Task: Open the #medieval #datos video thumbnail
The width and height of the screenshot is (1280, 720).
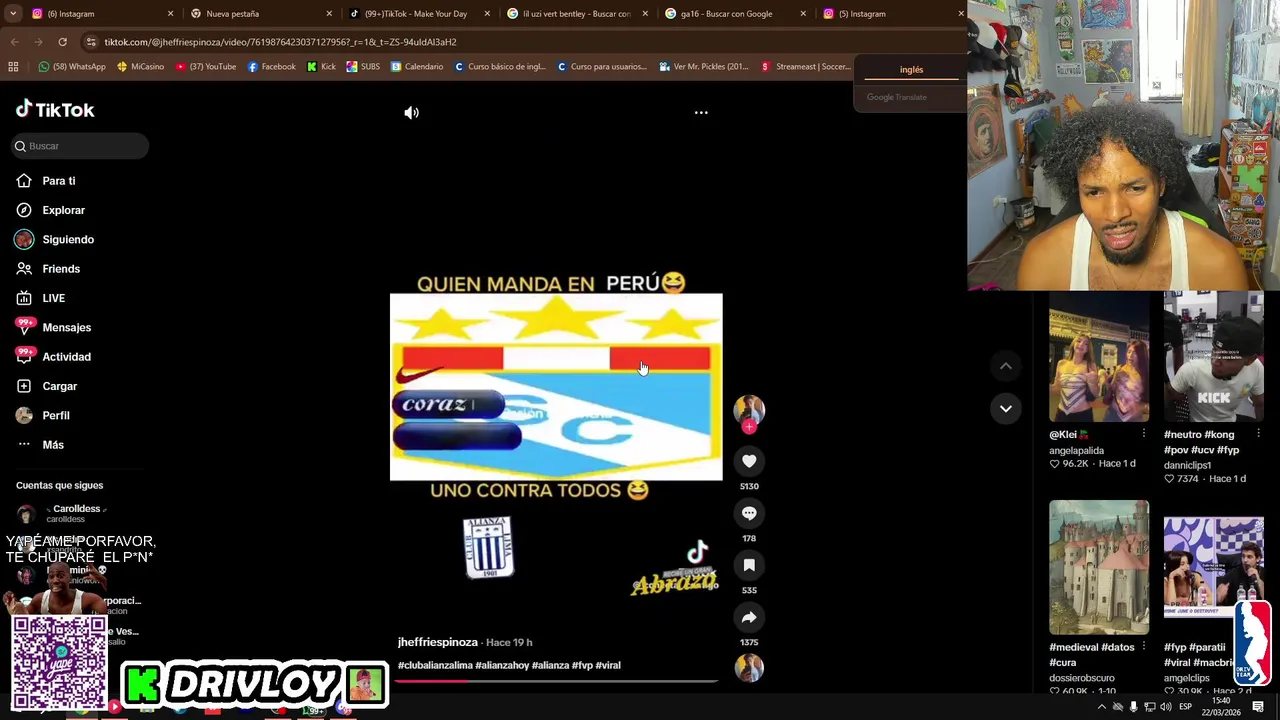Action: (x=1099, y=567)
